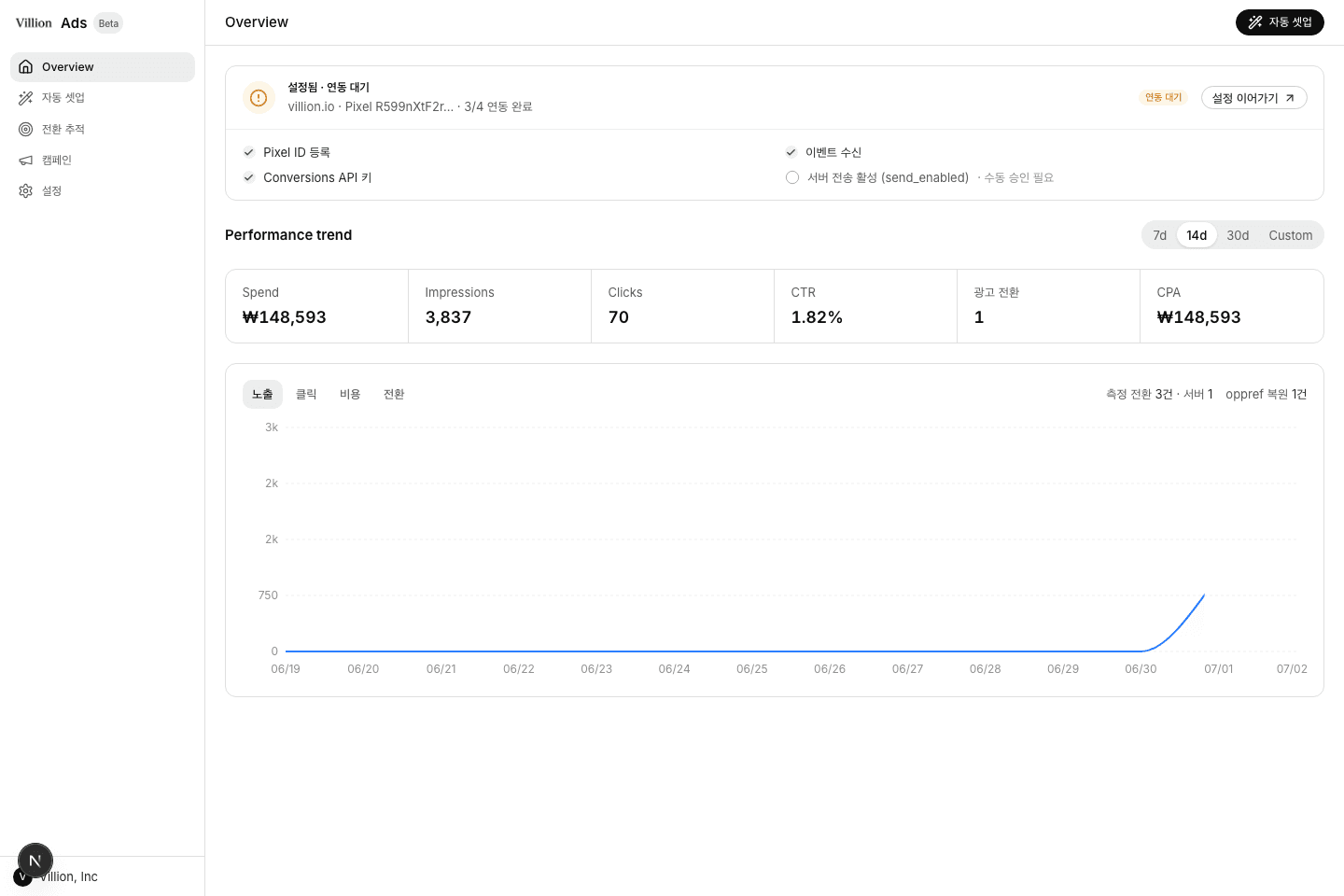This screenshot has width=1344, height=896.
Task: Click the round N avatar badge at bottom left
Action: 35,861
